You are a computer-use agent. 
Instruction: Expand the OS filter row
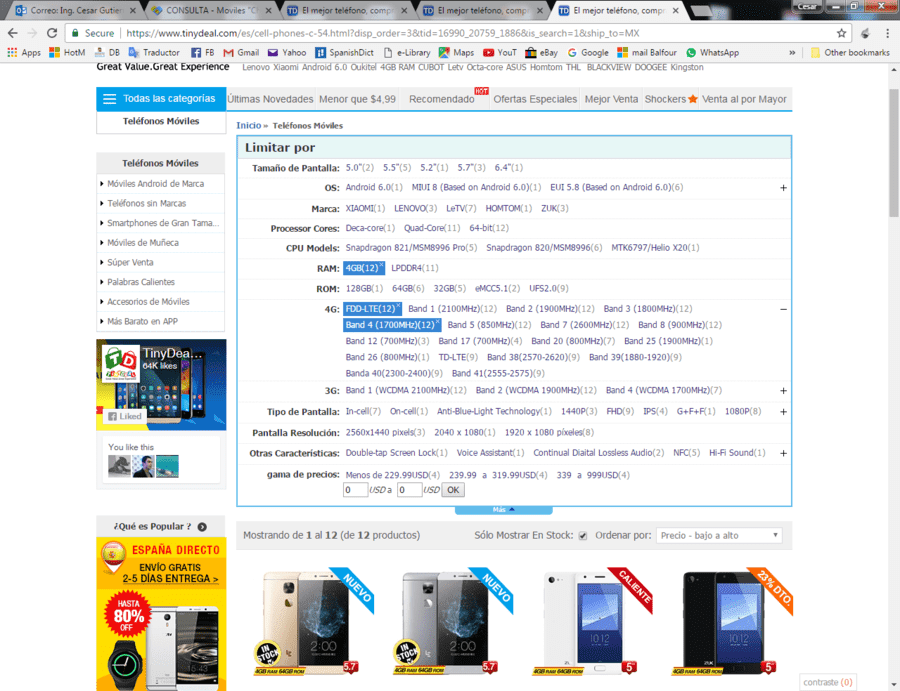tap(783, 188)
